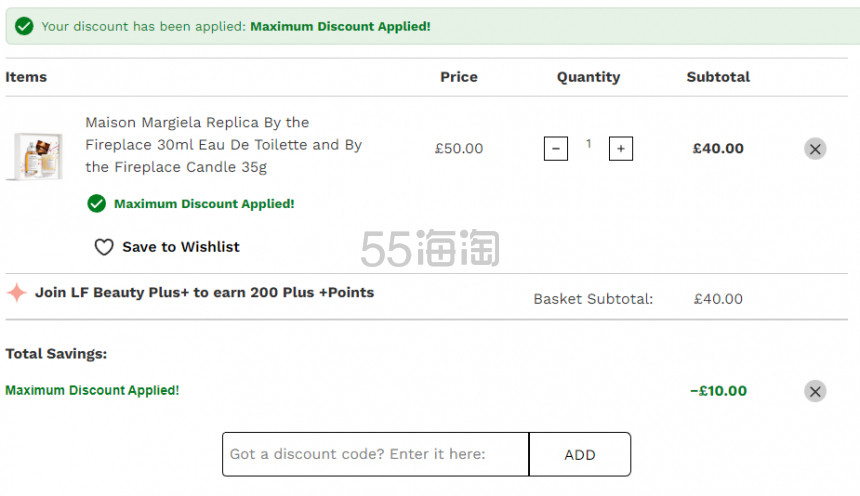860x496 pixels.
Task: Click the pink sparkle LF Beauty Plus+ icon
Action: pyautogui.click(x=16, y=293)
